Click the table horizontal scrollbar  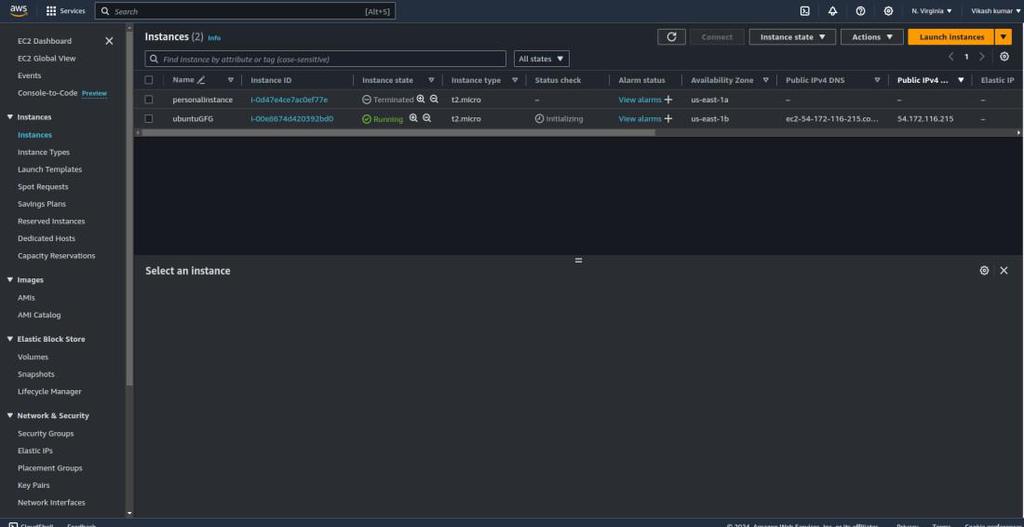point(398,133)
